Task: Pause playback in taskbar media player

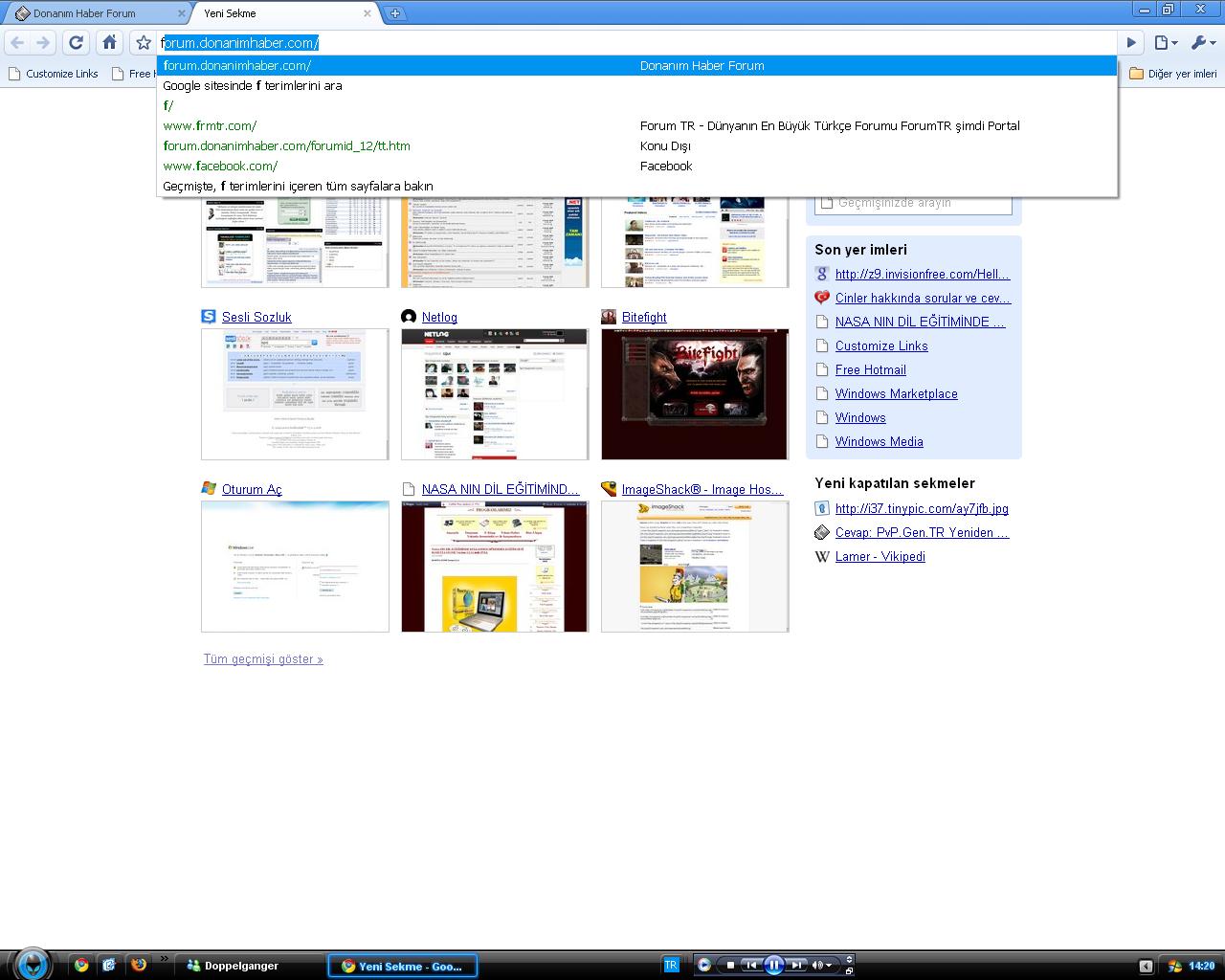Action: [x=774, y=965]
